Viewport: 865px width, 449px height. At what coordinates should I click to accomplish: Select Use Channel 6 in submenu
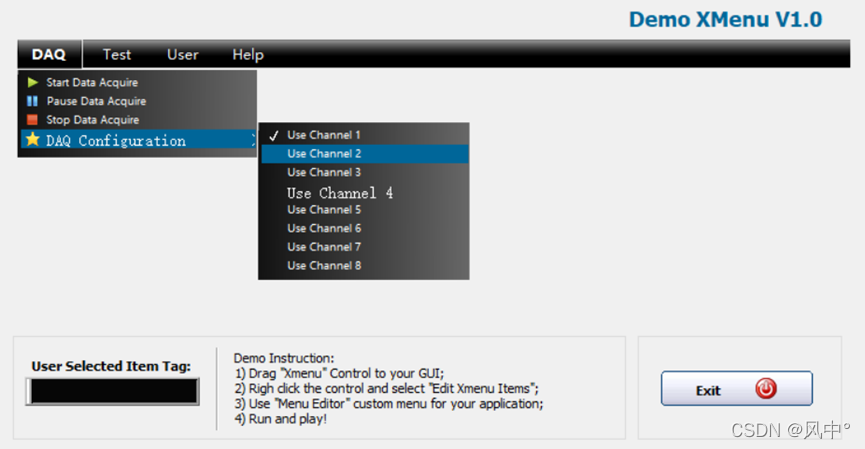[365, 228]
